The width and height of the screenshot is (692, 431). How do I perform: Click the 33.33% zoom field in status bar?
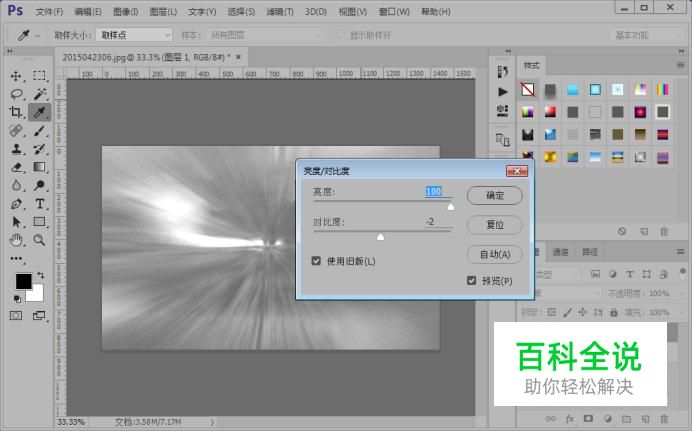point(71,422)
